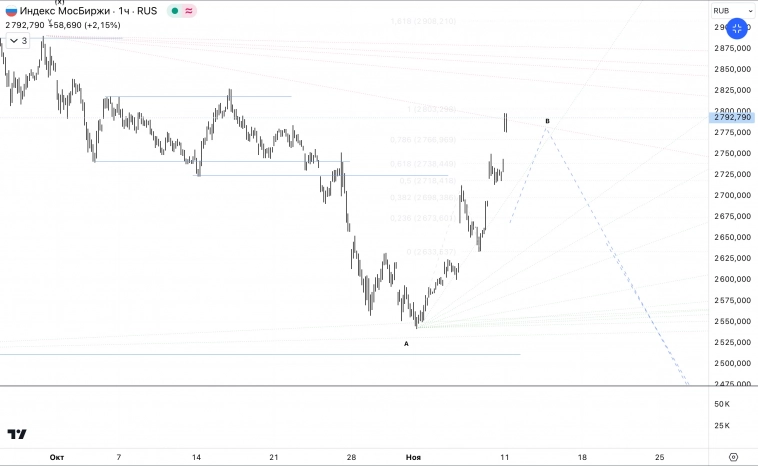Click the date 7 on time axis
The width and height of the screenshot is (758, 466).
coord(119,457)
